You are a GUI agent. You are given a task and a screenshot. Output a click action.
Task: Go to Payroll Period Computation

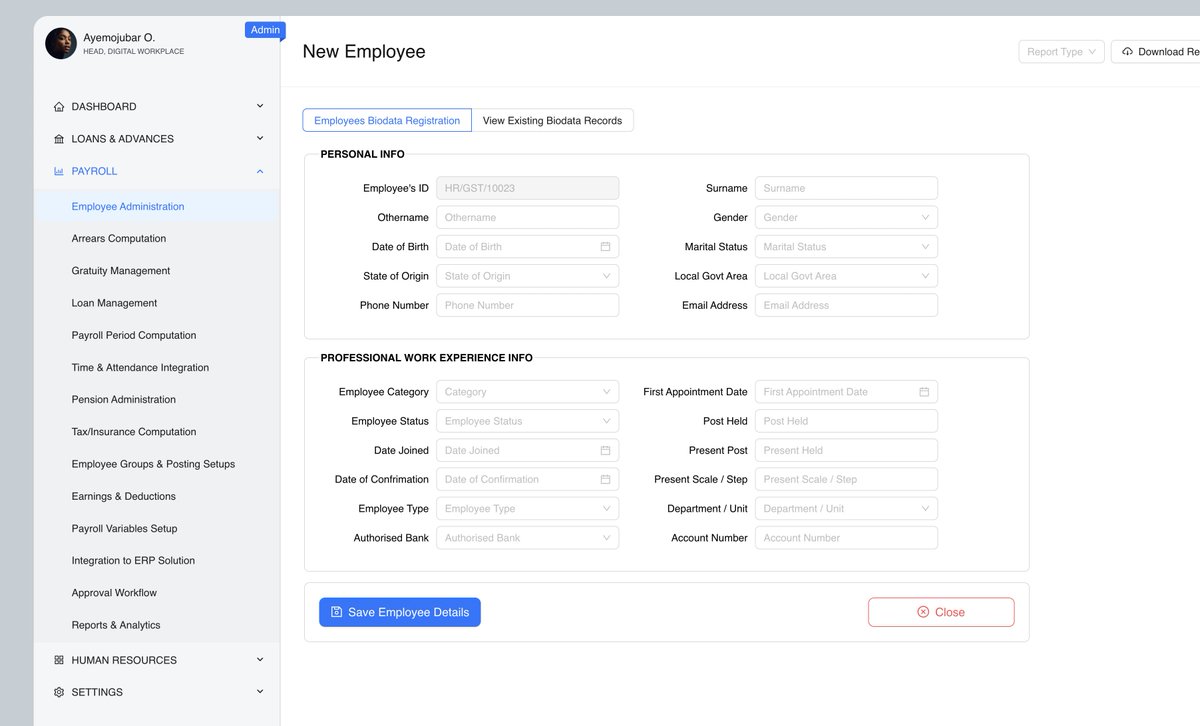click(157, 335)
